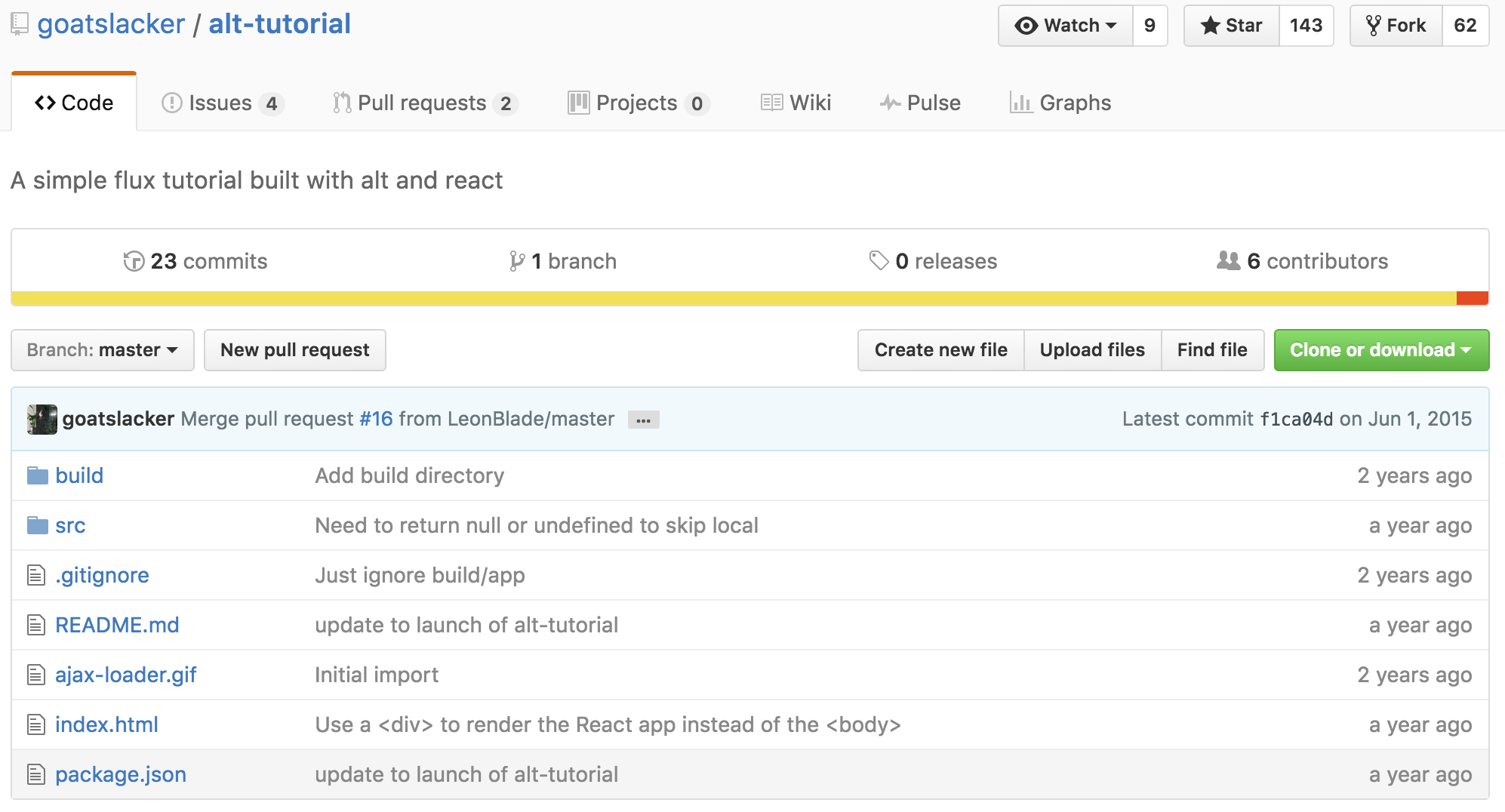Open the Watch dropdown
Viewport: 1505px width, 812px height.
(1066, 26)
